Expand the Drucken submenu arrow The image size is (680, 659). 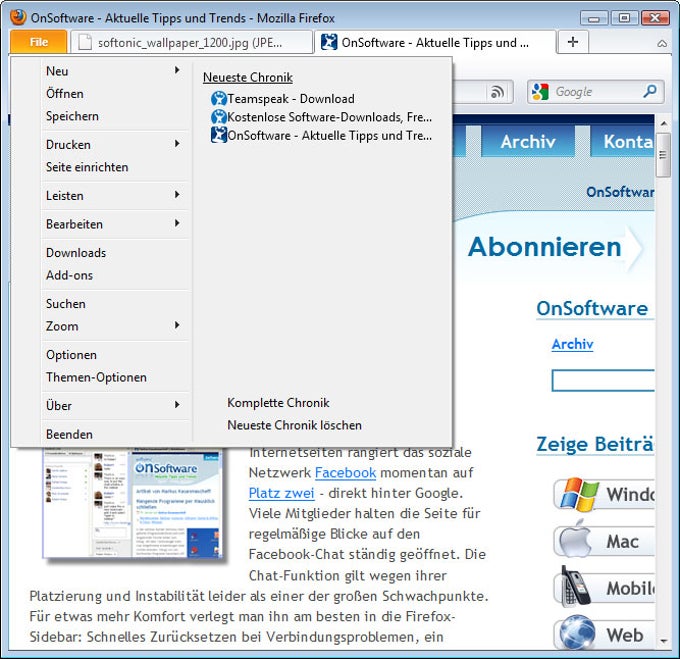click(x=177, y=144)
